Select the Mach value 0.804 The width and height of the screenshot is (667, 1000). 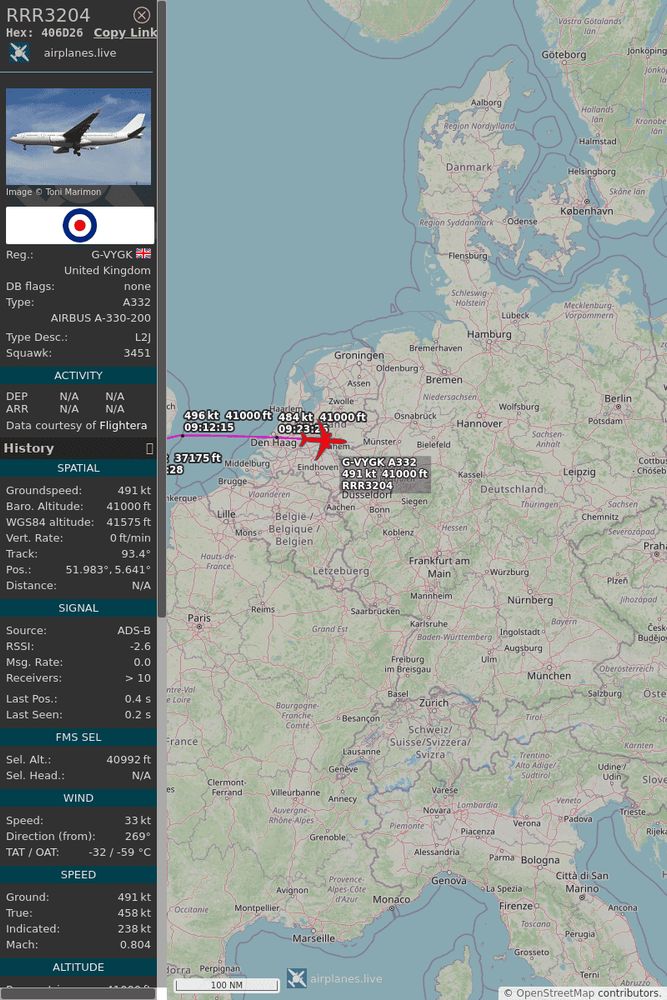[135, 945]
